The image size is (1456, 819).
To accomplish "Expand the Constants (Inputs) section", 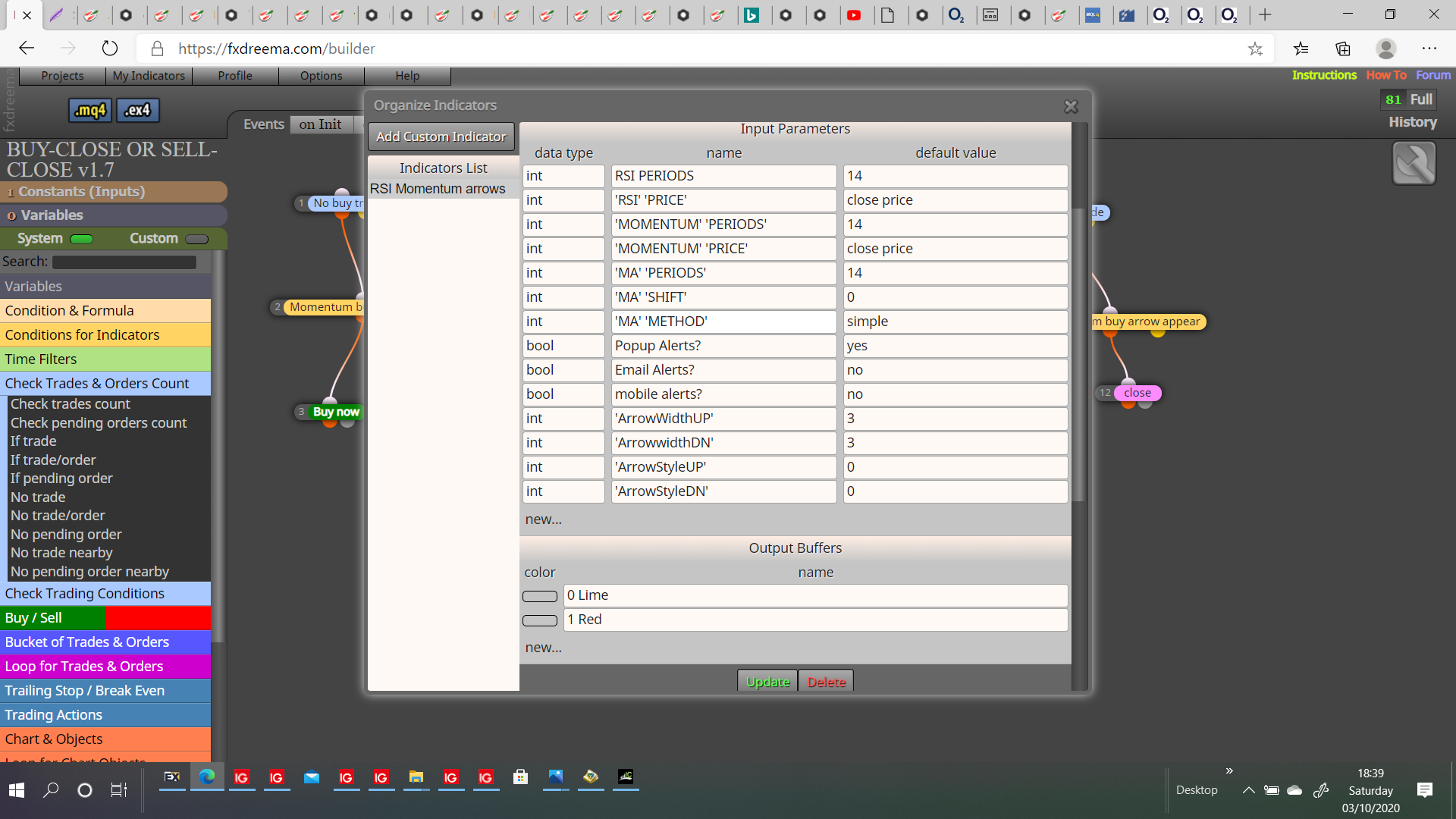I will coord(114,192).
